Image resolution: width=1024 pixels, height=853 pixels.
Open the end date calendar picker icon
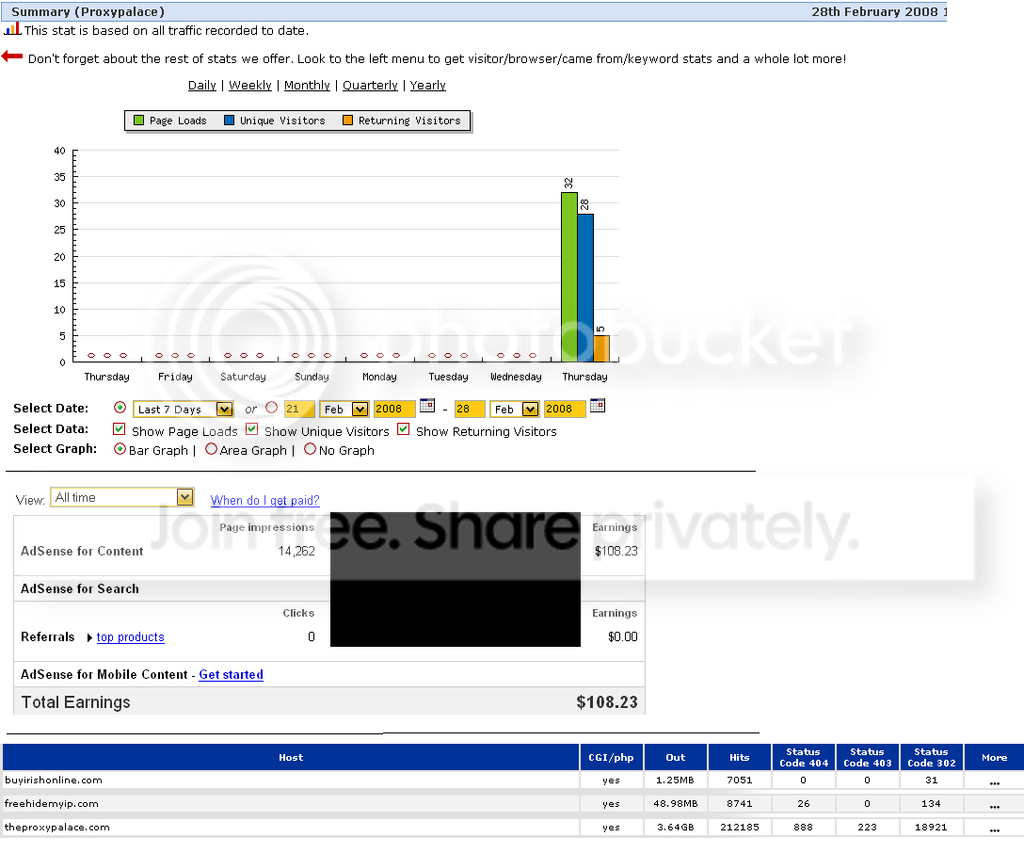click(597, 406)
